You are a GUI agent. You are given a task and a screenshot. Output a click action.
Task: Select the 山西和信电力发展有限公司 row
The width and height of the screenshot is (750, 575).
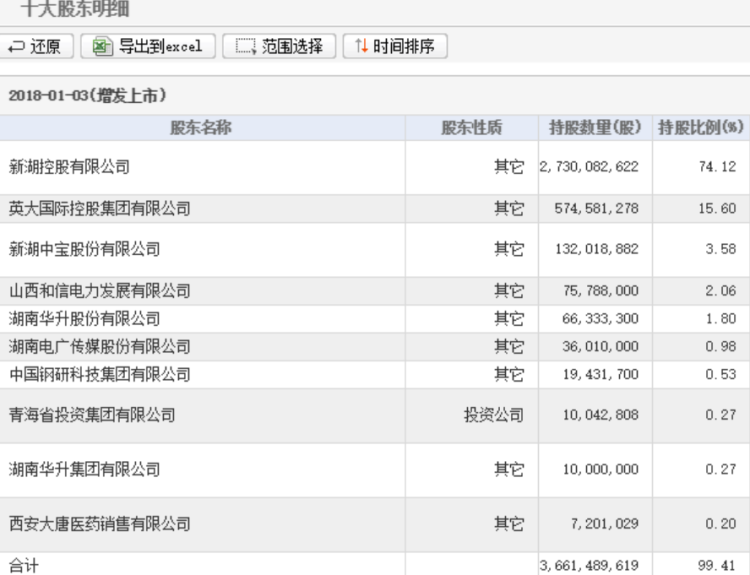(x=99, y=291)
